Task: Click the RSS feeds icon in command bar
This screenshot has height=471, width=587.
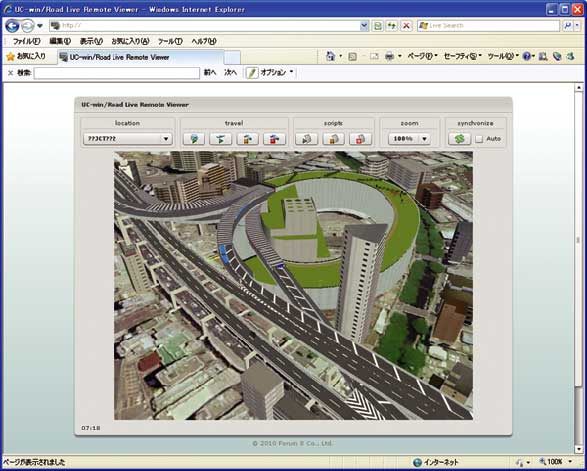Action: 352,57
